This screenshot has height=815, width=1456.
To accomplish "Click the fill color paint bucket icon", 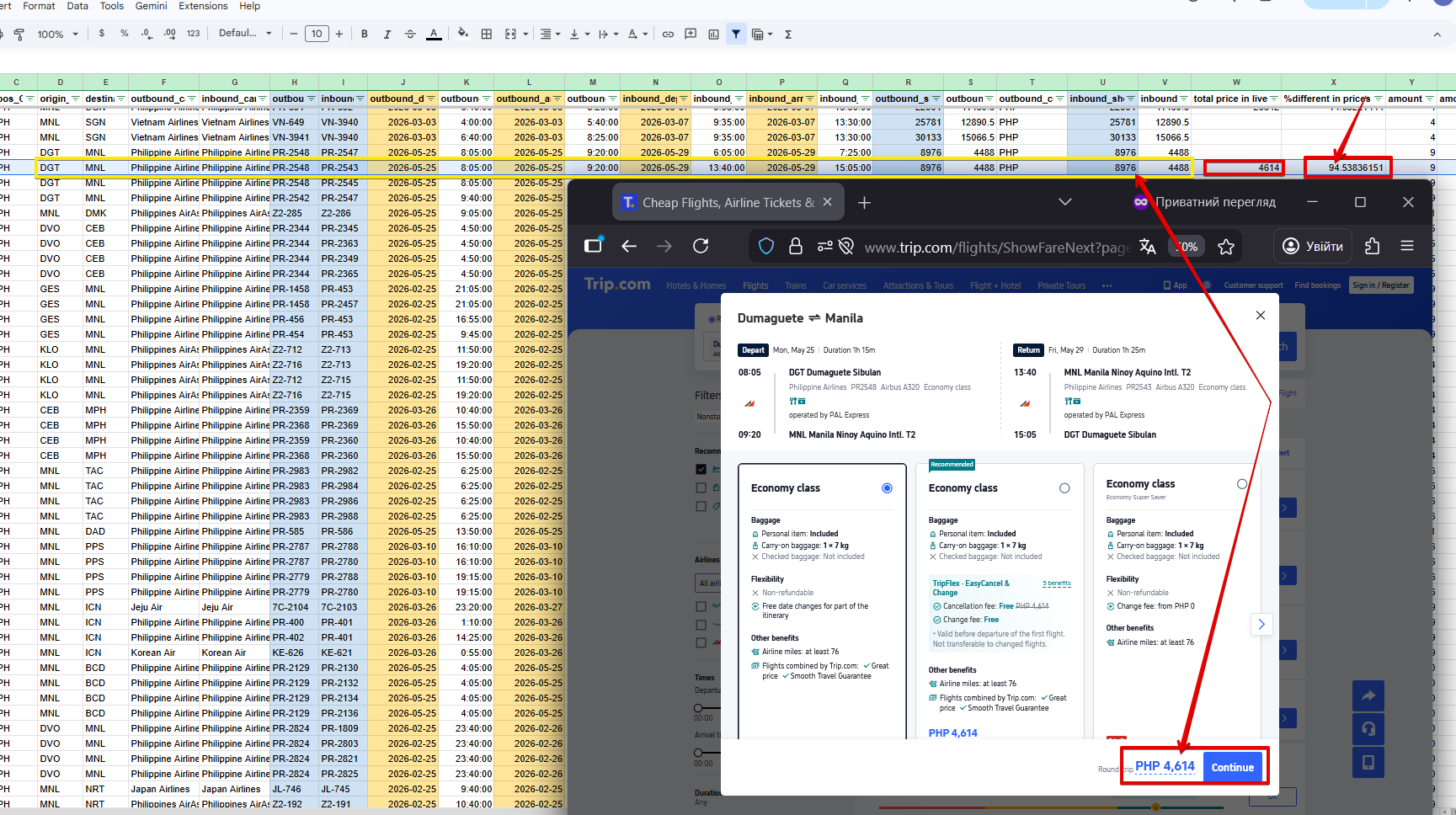I will [462, 35].
